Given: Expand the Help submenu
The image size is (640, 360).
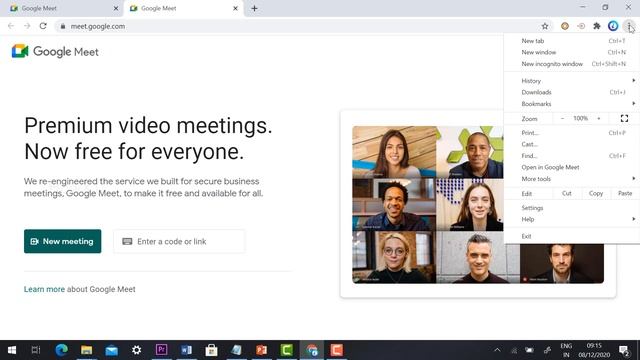Looking at the screenshot, I should pos(571,219).
